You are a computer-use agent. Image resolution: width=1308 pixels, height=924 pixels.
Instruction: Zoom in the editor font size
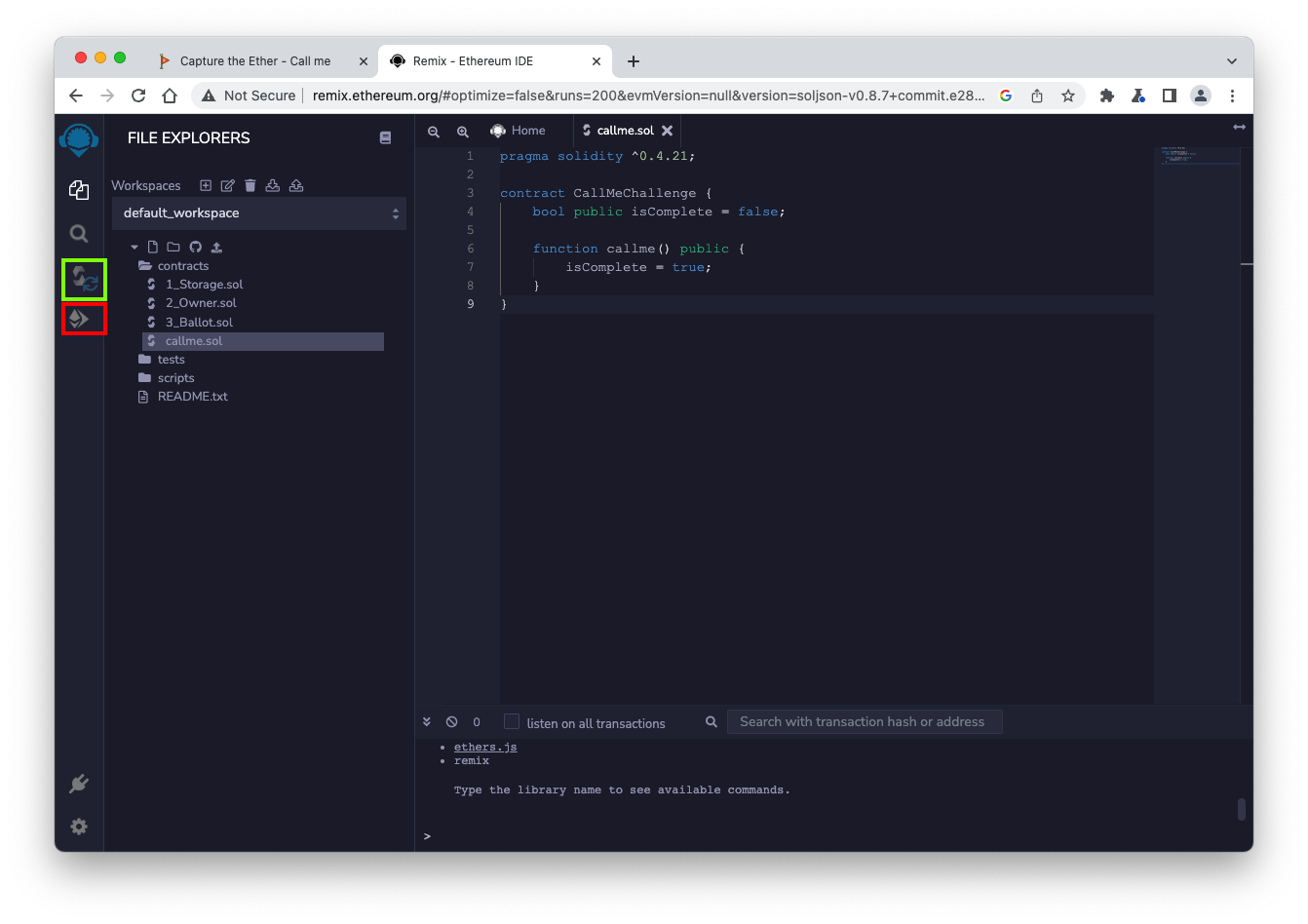[x=463, y=131]
